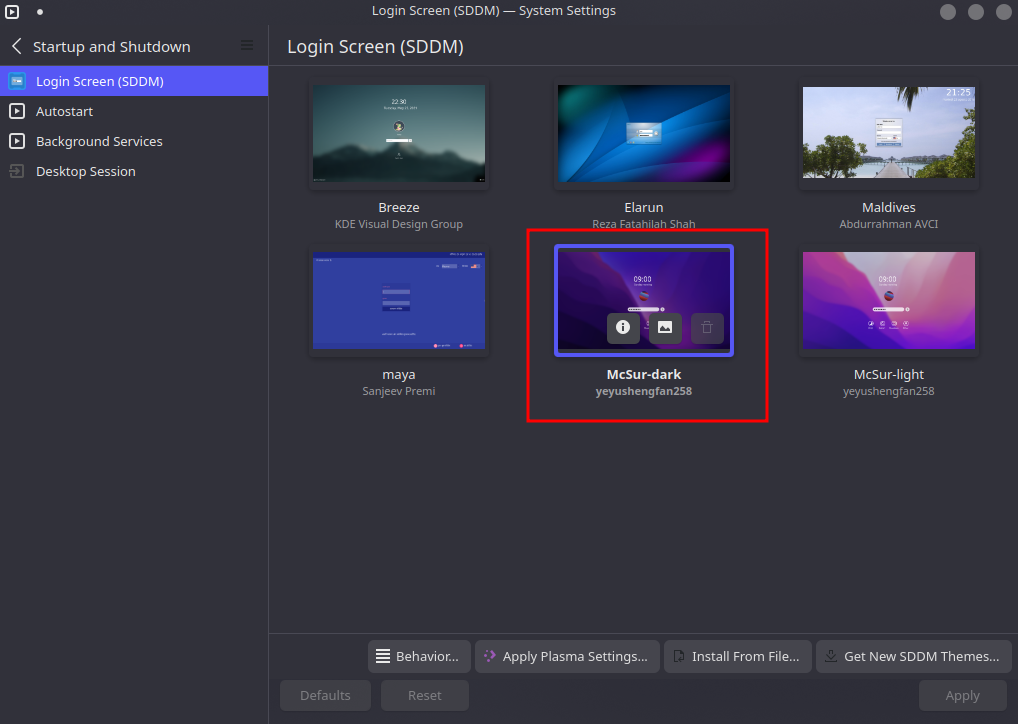This screenshot has width=1018, height=724.
Task: Click the Elarun theme name label
Action: [643, 207]
